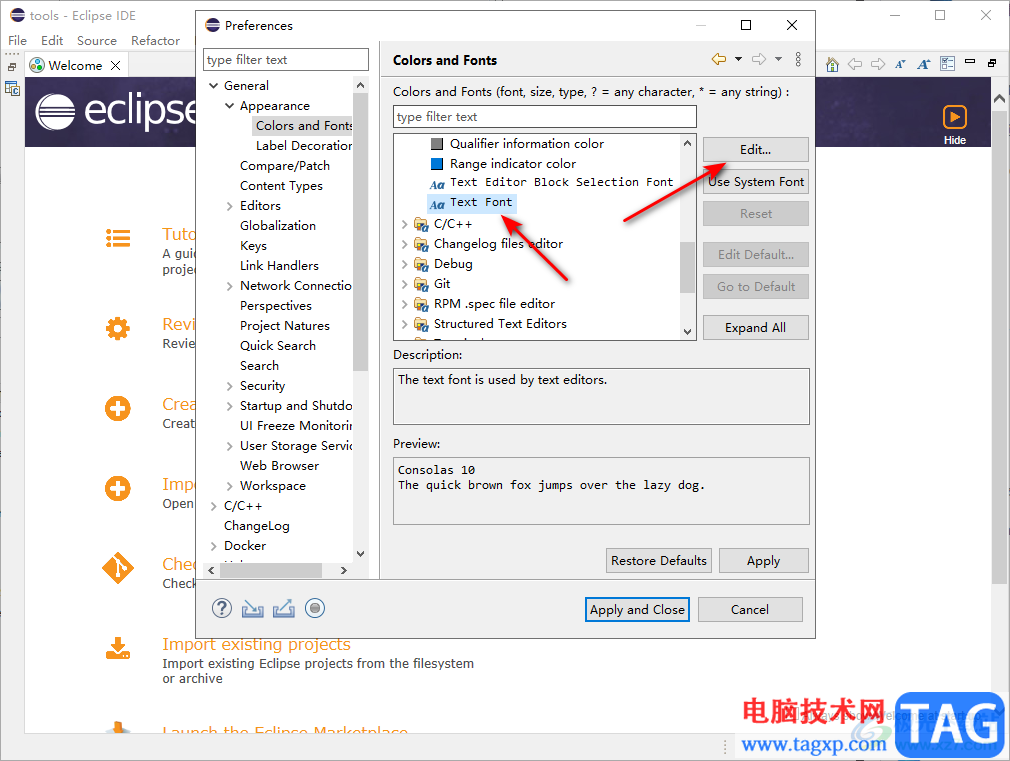Open the Refactor menu
This screenshot has width=1010, height=761.
click(155, 40)
